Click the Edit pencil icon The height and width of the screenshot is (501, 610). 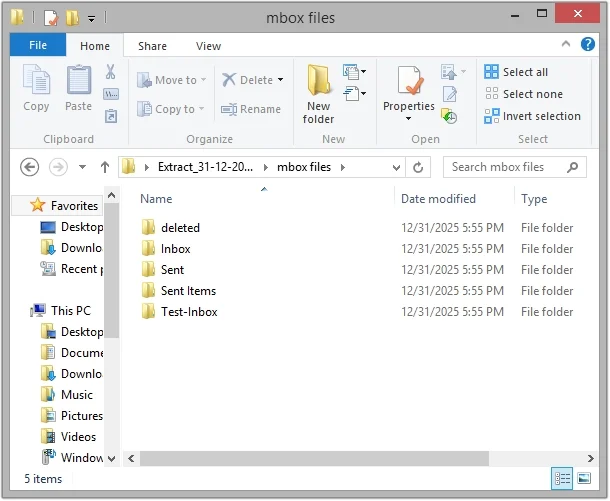(450, 94)
